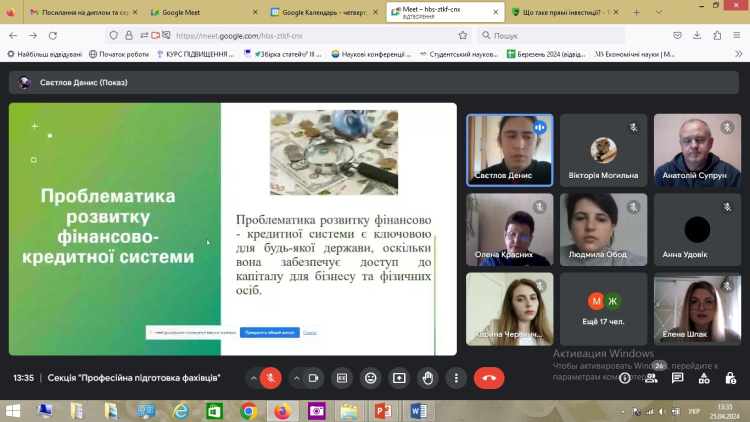This screenshot has height=422, width=750.
Task: Click the present screen button
Action: pos(400,378)
